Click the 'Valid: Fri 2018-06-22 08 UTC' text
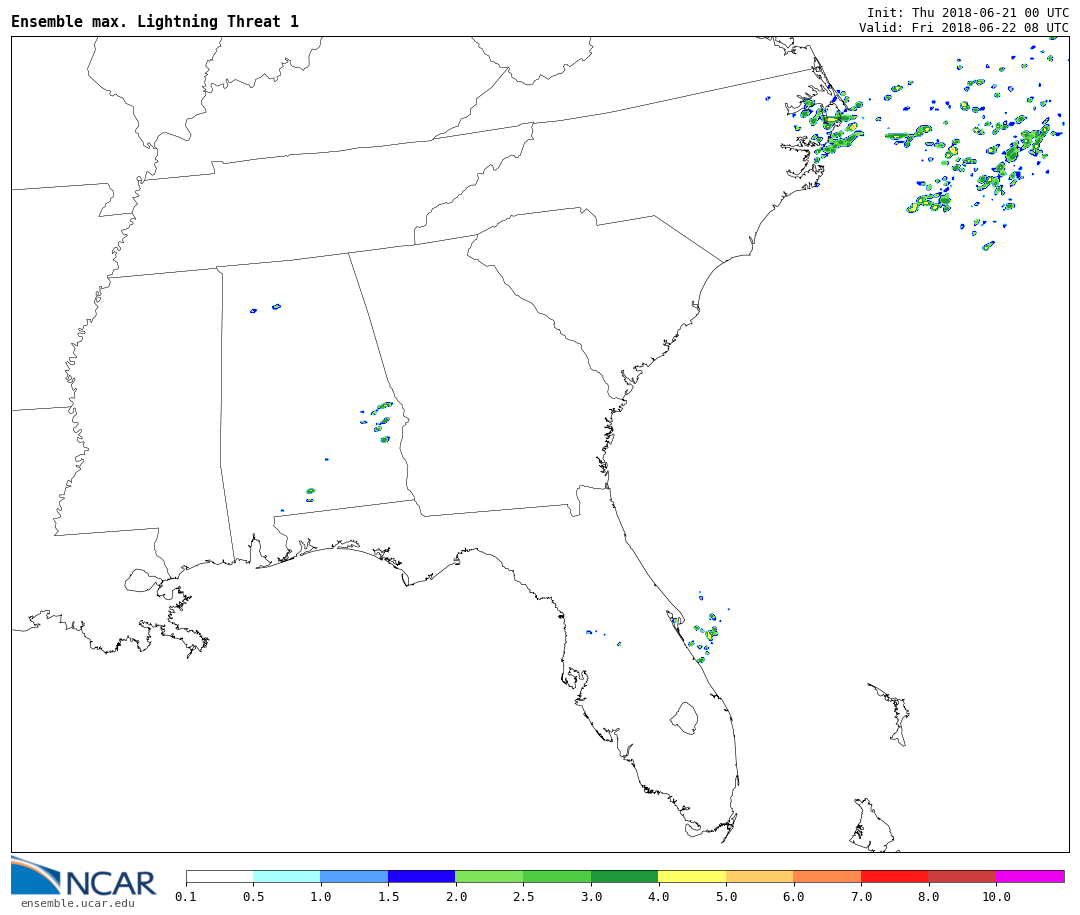1080x915 pixels. tap(964, 28)
